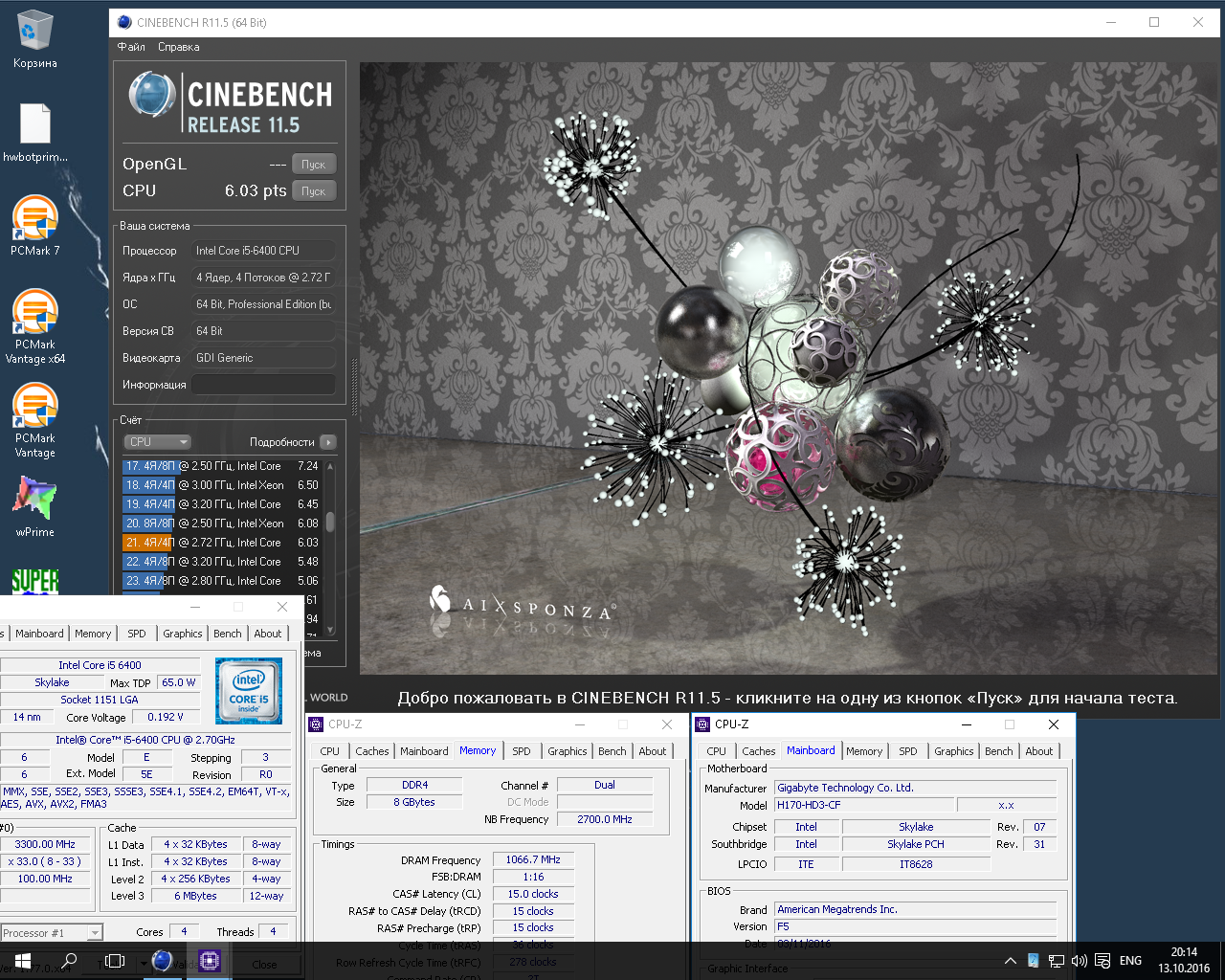
Task: Select the PCMark 7 desktop shortcut
Action: pyautogui.click(x=34, y=226)
